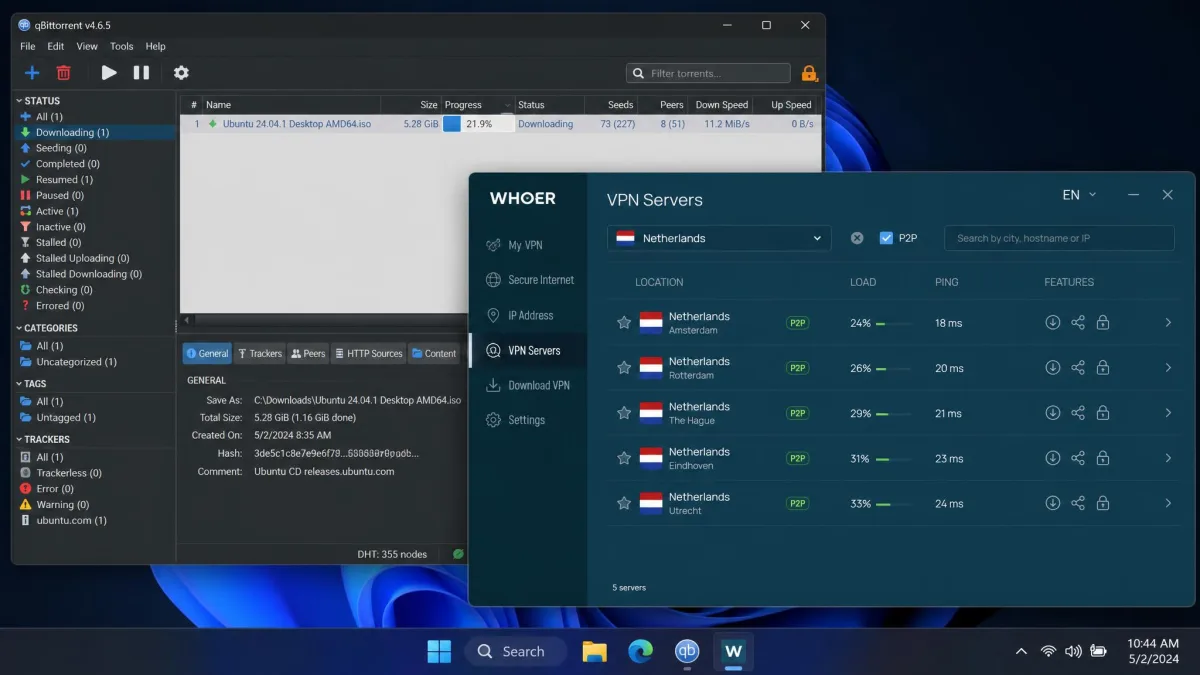The width and height of the screenshot is (1200, 675).
Task: Sort torrents by the Down Speed column header
Action: [x=721, y=105]
